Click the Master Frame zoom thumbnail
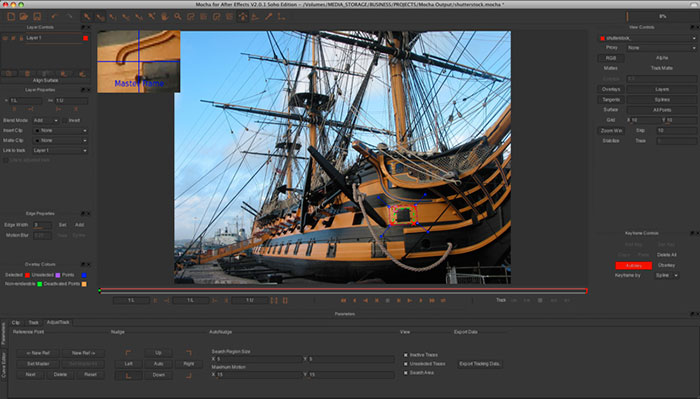The height and width of the screenshot is (399, 700). point(138,62)
